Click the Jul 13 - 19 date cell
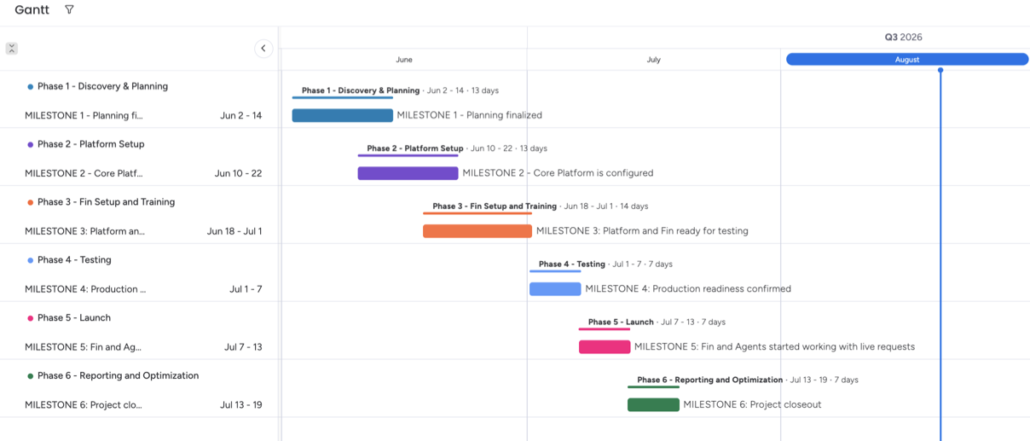 click(x=241, y=405)
